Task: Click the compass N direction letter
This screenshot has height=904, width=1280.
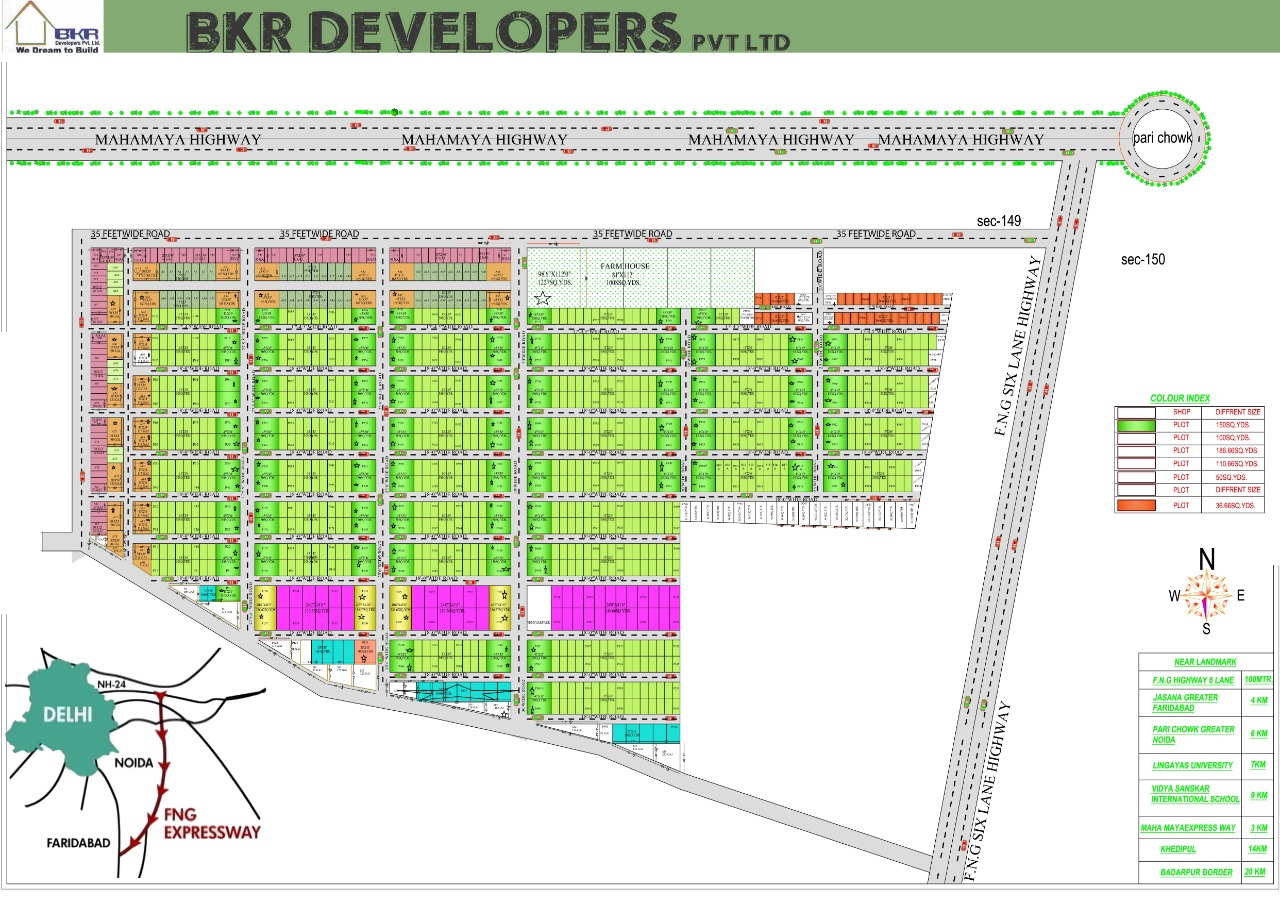Action: [x=1207, y=559]
